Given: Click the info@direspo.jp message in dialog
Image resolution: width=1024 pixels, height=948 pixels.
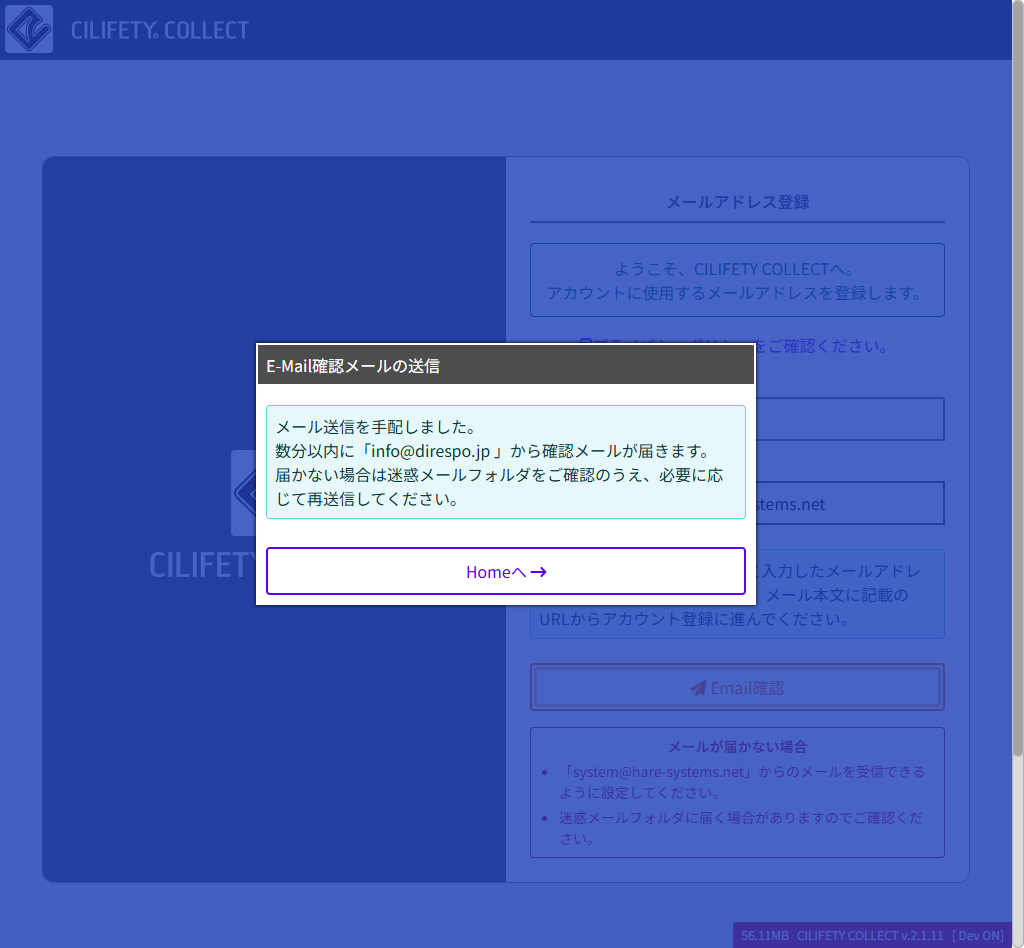Looking at the screenshot, I should click(492, 451).
